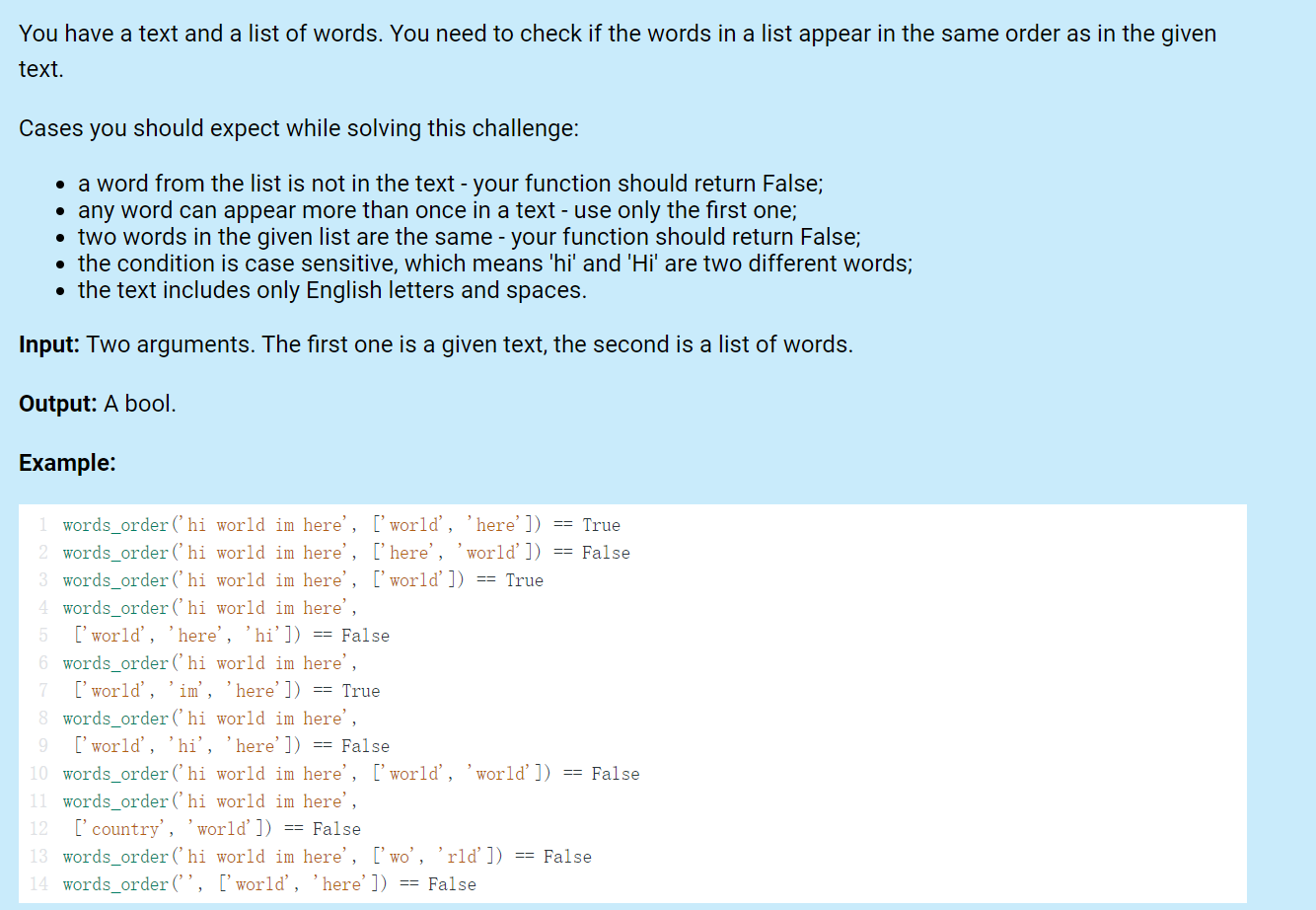Click code line 5 ['world', 'here', 'hi']
Viewport: 1316px width, 910px height.
point(232,636)
